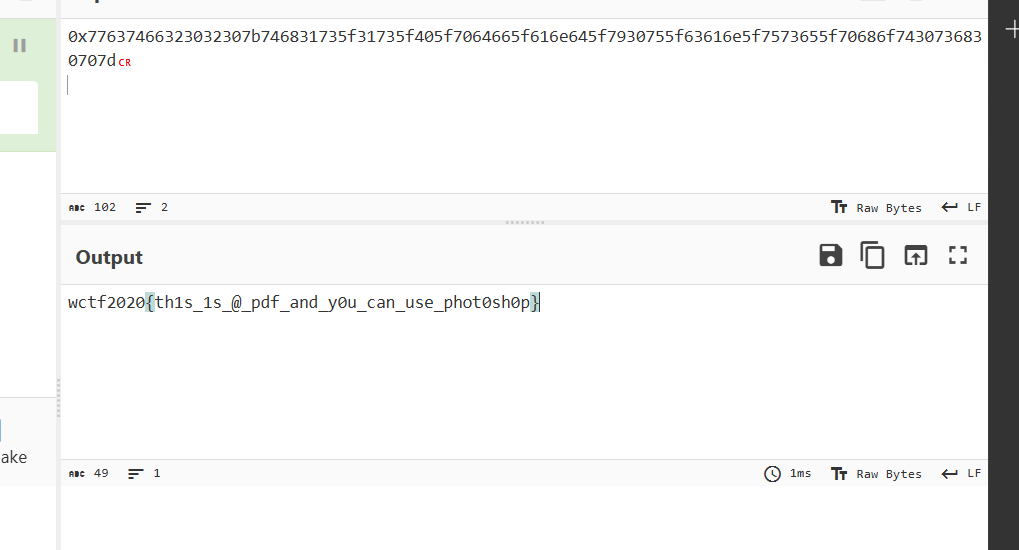
Task: Open input LF end-of-line selector
Action: 961,208
